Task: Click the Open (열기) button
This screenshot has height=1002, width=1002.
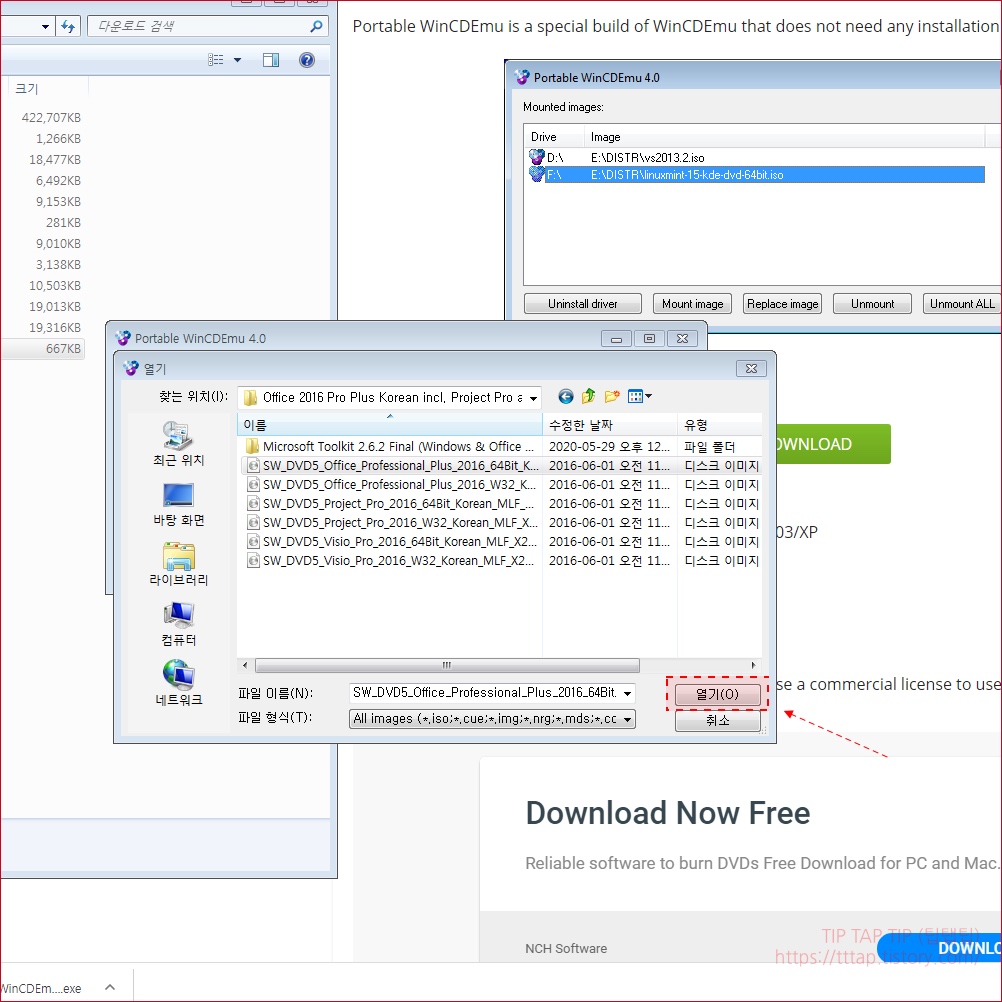Action: pyautogui.click(x=717, y=694)
